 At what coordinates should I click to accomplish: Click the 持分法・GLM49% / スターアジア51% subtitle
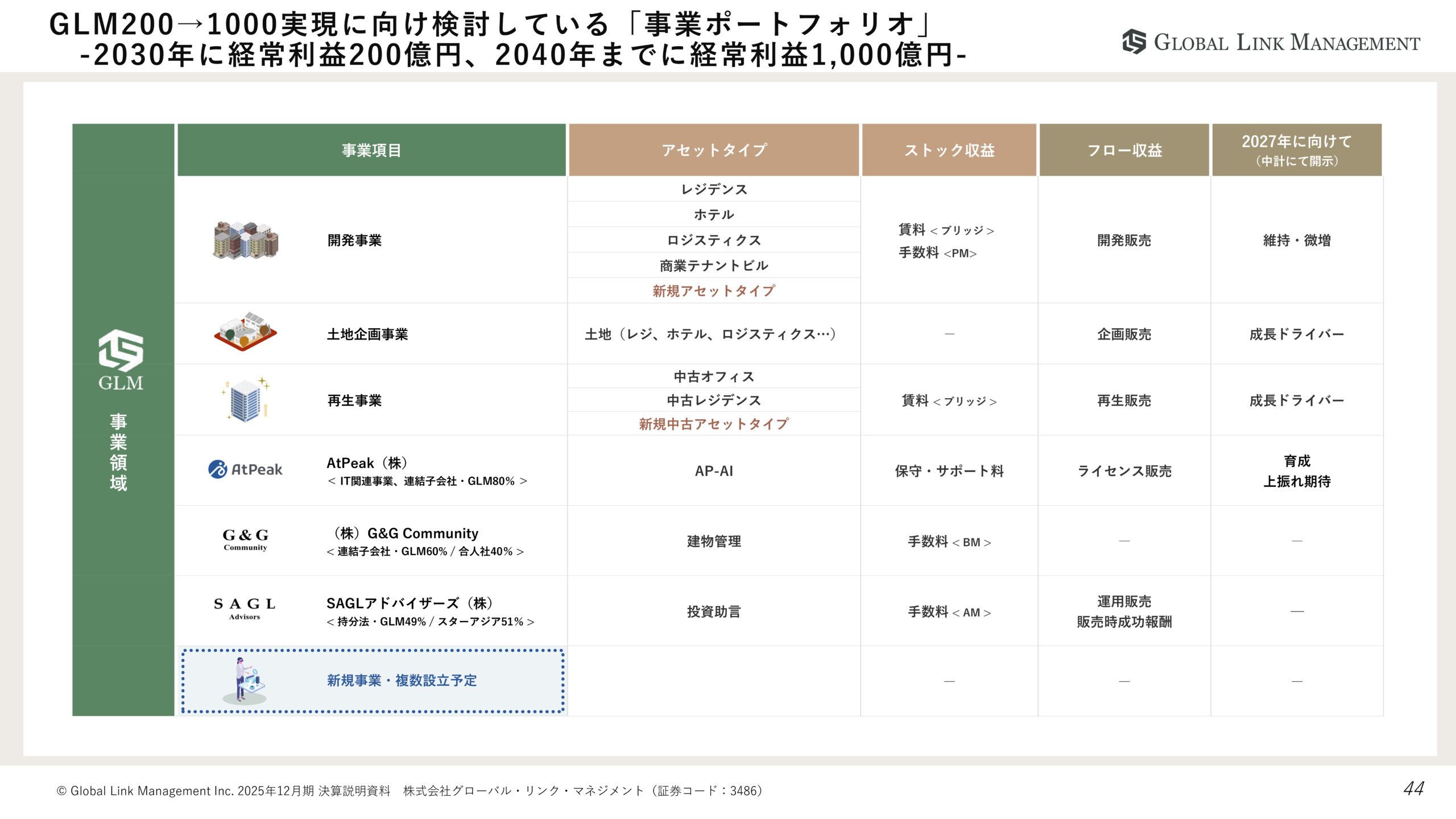pos(431,622)
